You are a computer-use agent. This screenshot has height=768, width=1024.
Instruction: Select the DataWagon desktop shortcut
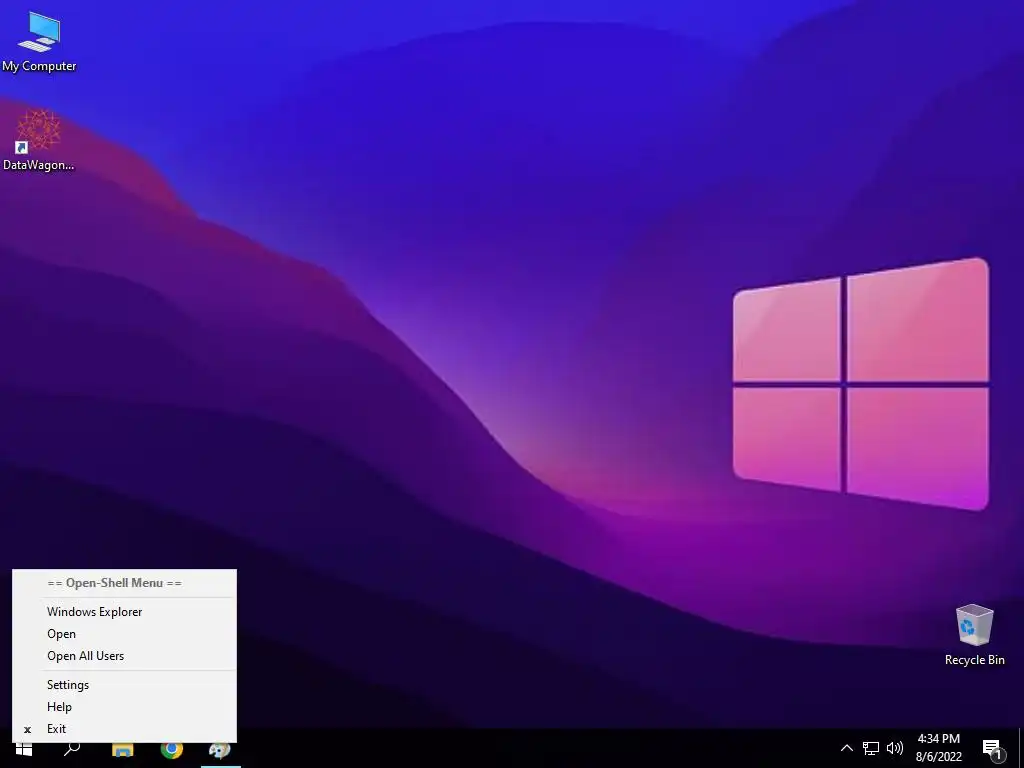39,140
